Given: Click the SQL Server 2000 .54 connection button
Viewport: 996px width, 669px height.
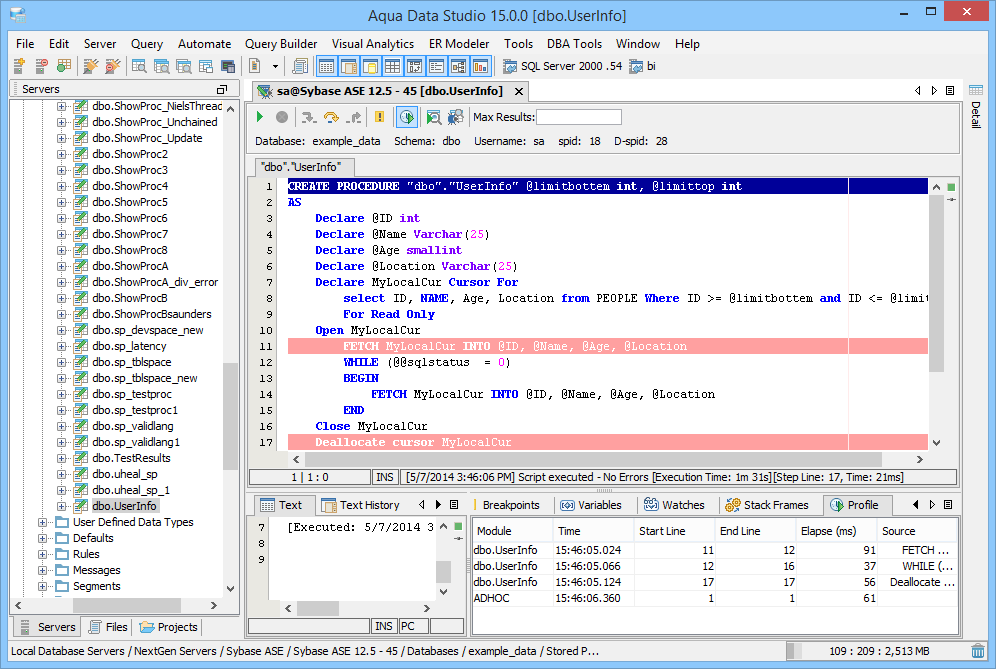Looking at the screenshot, I should [x=562, y=66].
